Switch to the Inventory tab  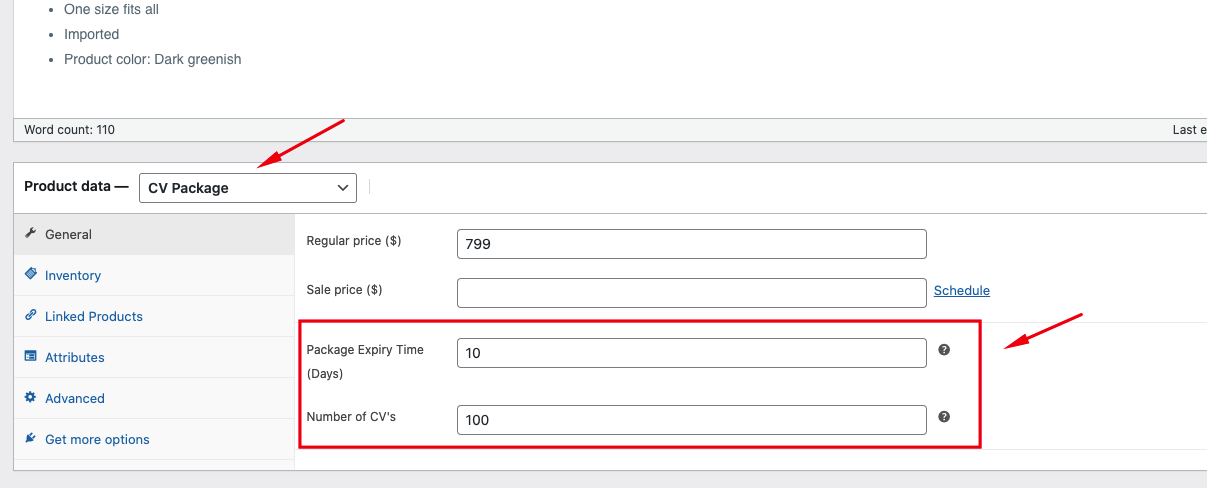(x=73, y=275)
